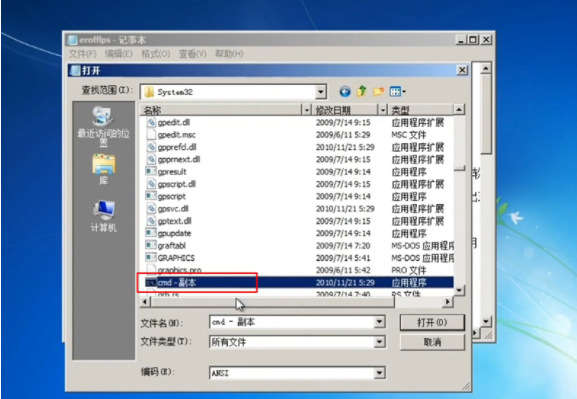The height and width of the screenshot is (399, 577).
Task: Open Computer (计算机) shortcut in sidebar
Action: (103, 216)
